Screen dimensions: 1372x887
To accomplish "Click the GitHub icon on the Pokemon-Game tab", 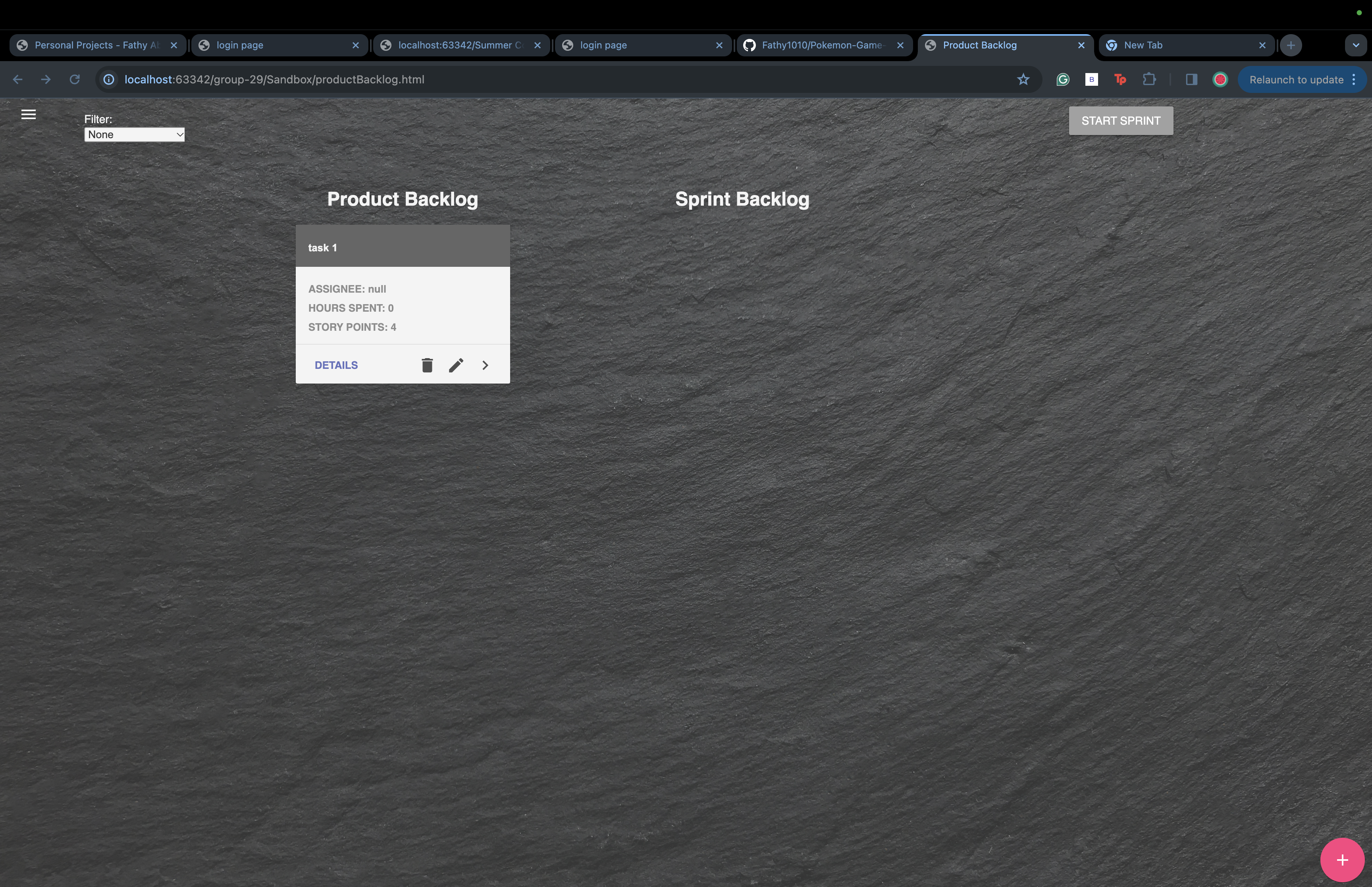I will pos(749,45).
